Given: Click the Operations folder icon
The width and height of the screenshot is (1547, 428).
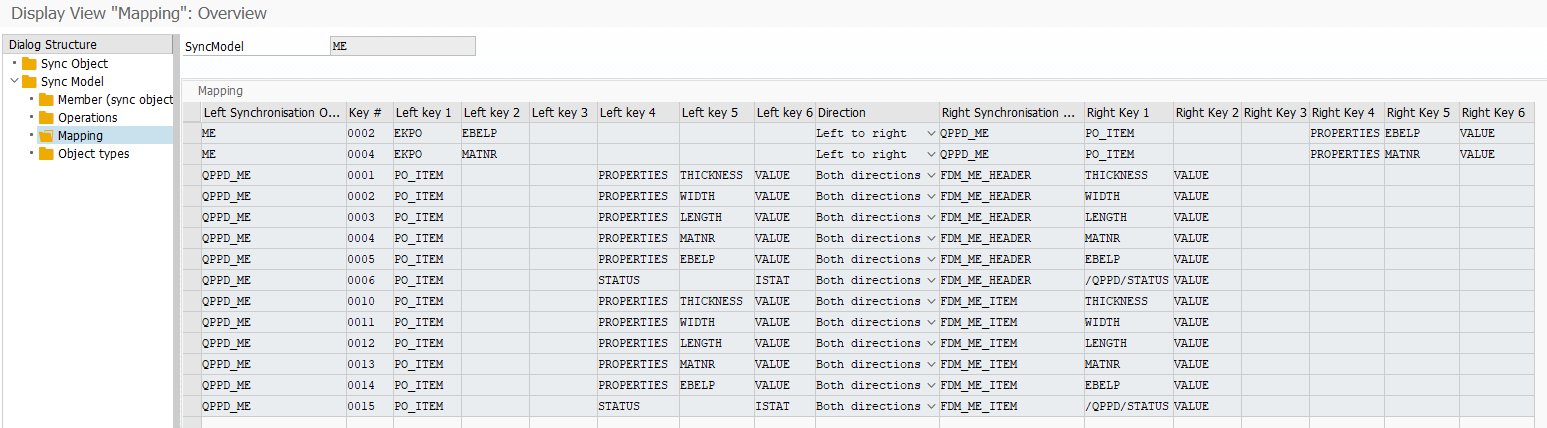Looking at the screenshot, I should click(x=46, y=118).
